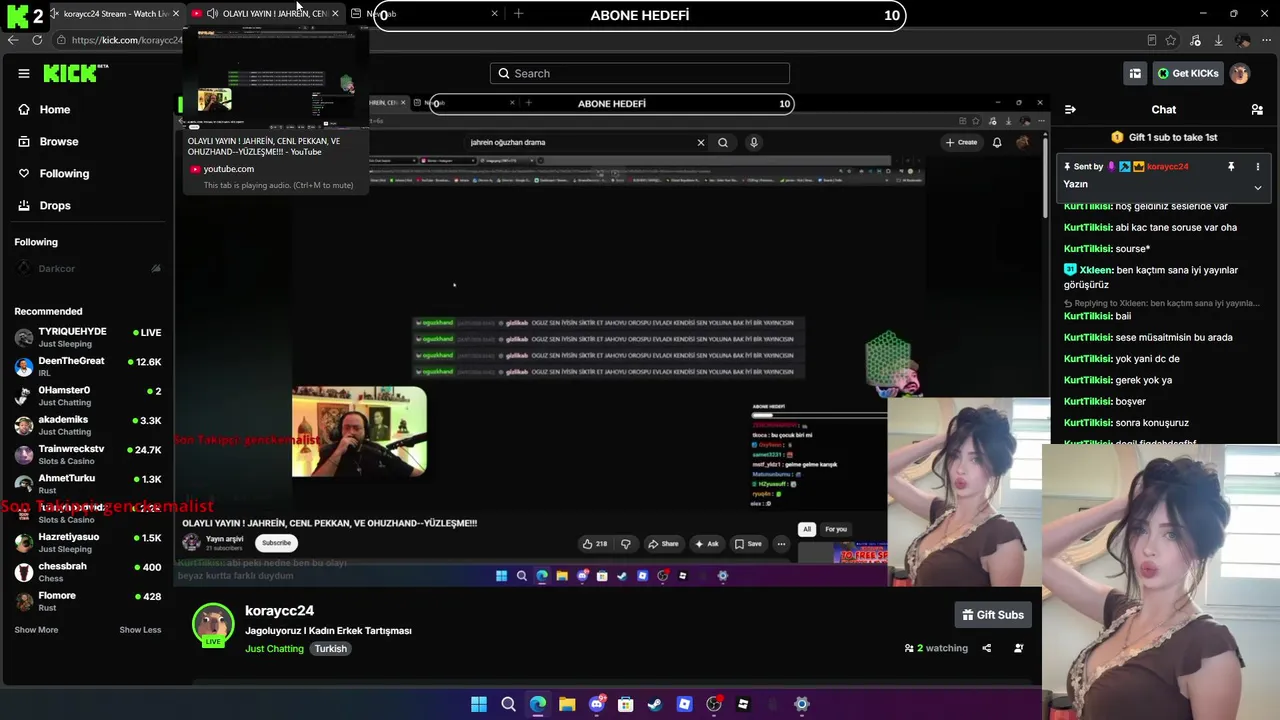
Task: Open browser downloads
Action: (1218, 40)
